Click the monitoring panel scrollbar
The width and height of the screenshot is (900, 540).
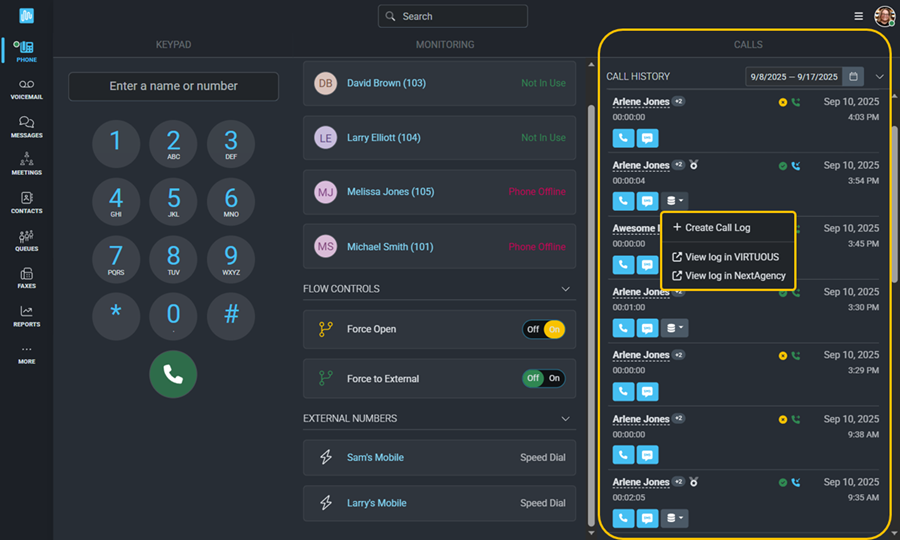(591, 314)
